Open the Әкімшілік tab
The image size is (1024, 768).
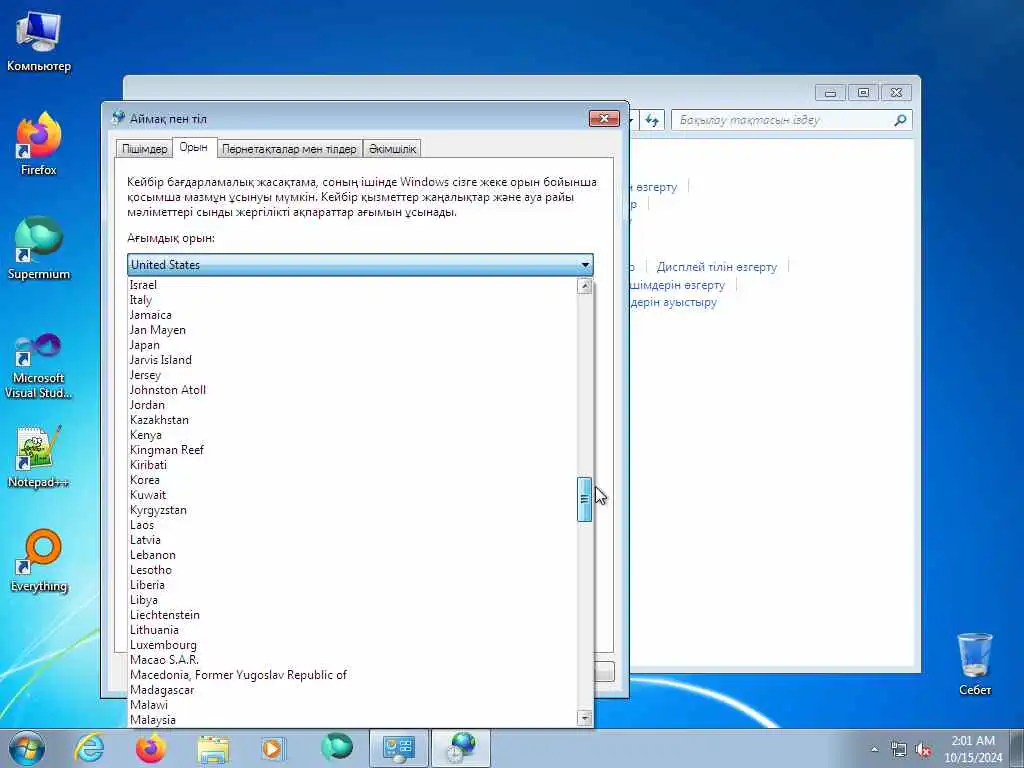(x=392, y=149)
